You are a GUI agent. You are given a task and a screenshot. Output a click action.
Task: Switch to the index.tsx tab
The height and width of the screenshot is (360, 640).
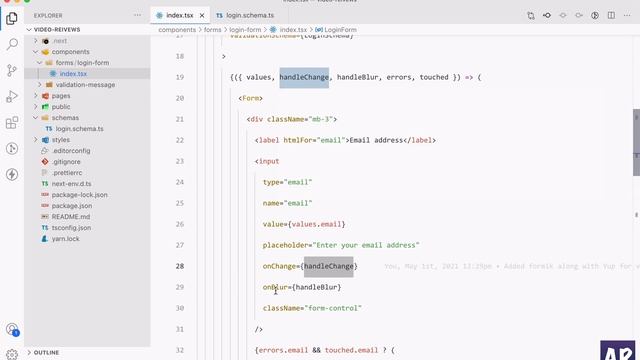180,16
